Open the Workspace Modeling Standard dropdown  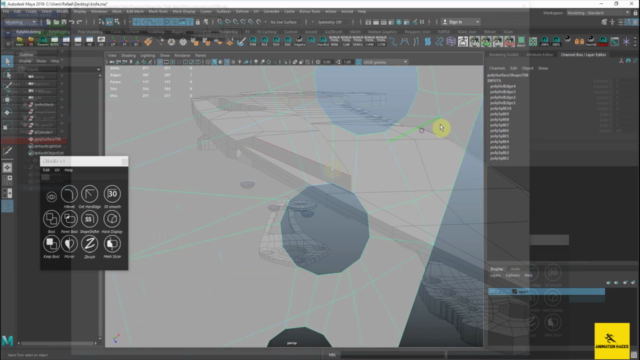598,13
